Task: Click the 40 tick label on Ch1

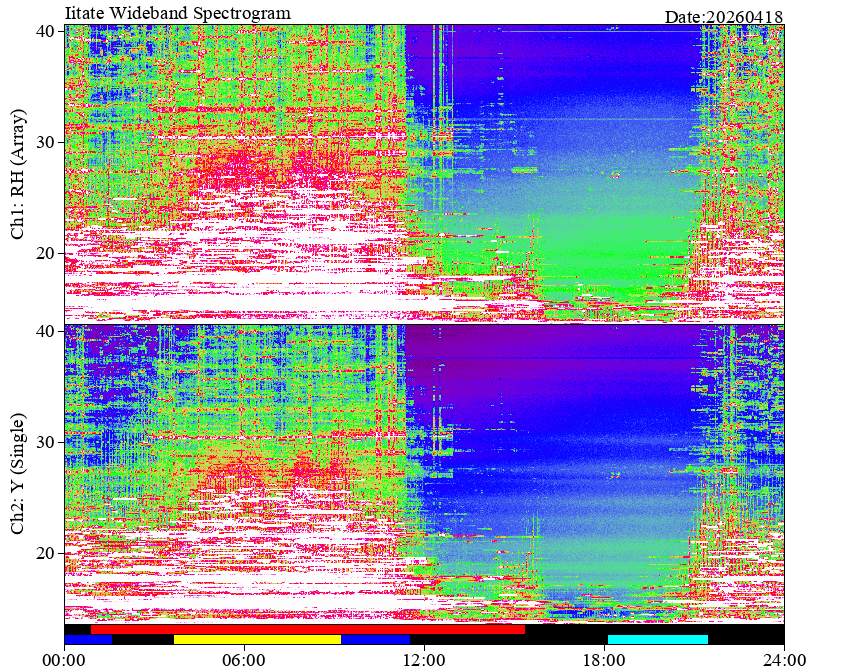Action: tap(45, 31)
